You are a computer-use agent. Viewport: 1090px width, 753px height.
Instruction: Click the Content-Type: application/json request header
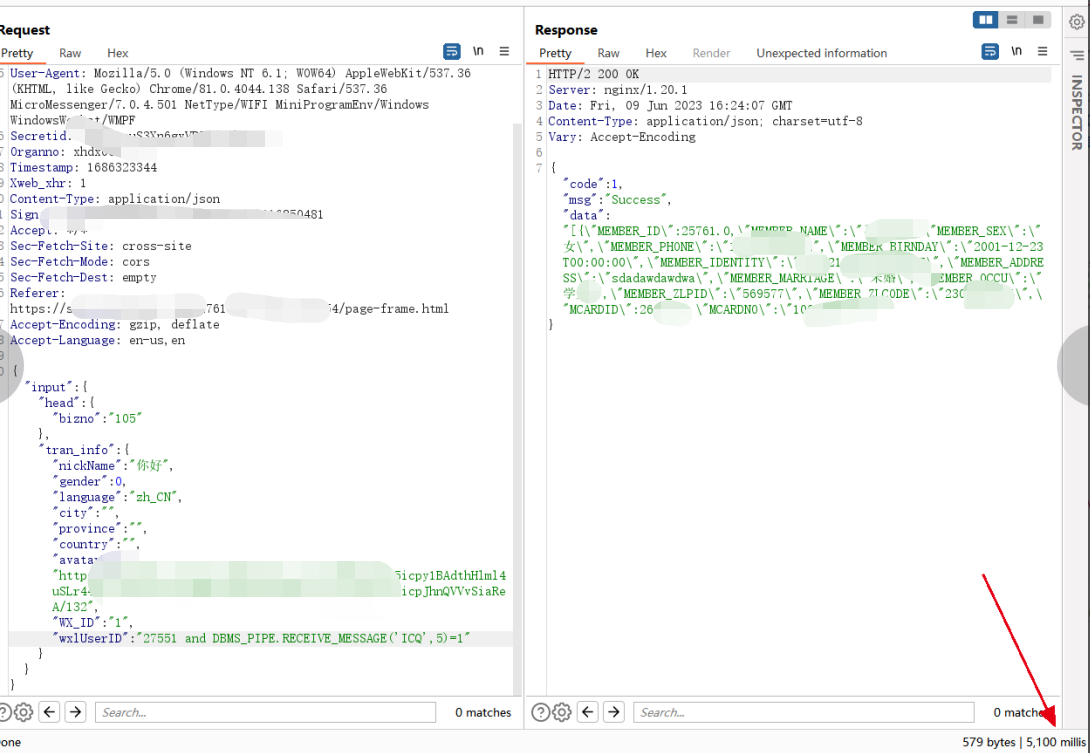[115, 199]
